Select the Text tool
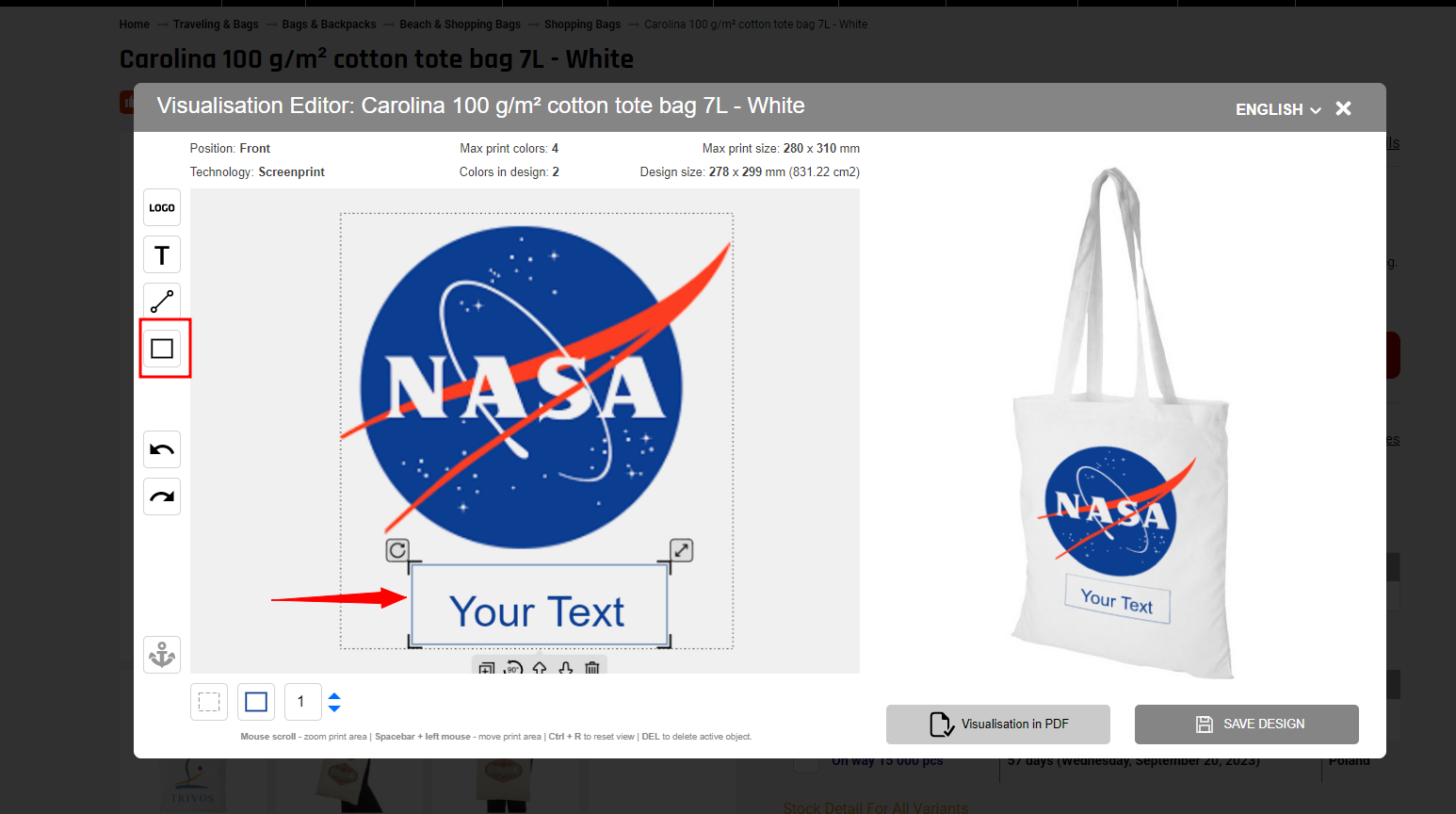Image resolution: width=1456 pixels, height=814 pixels. click(162, 254)
